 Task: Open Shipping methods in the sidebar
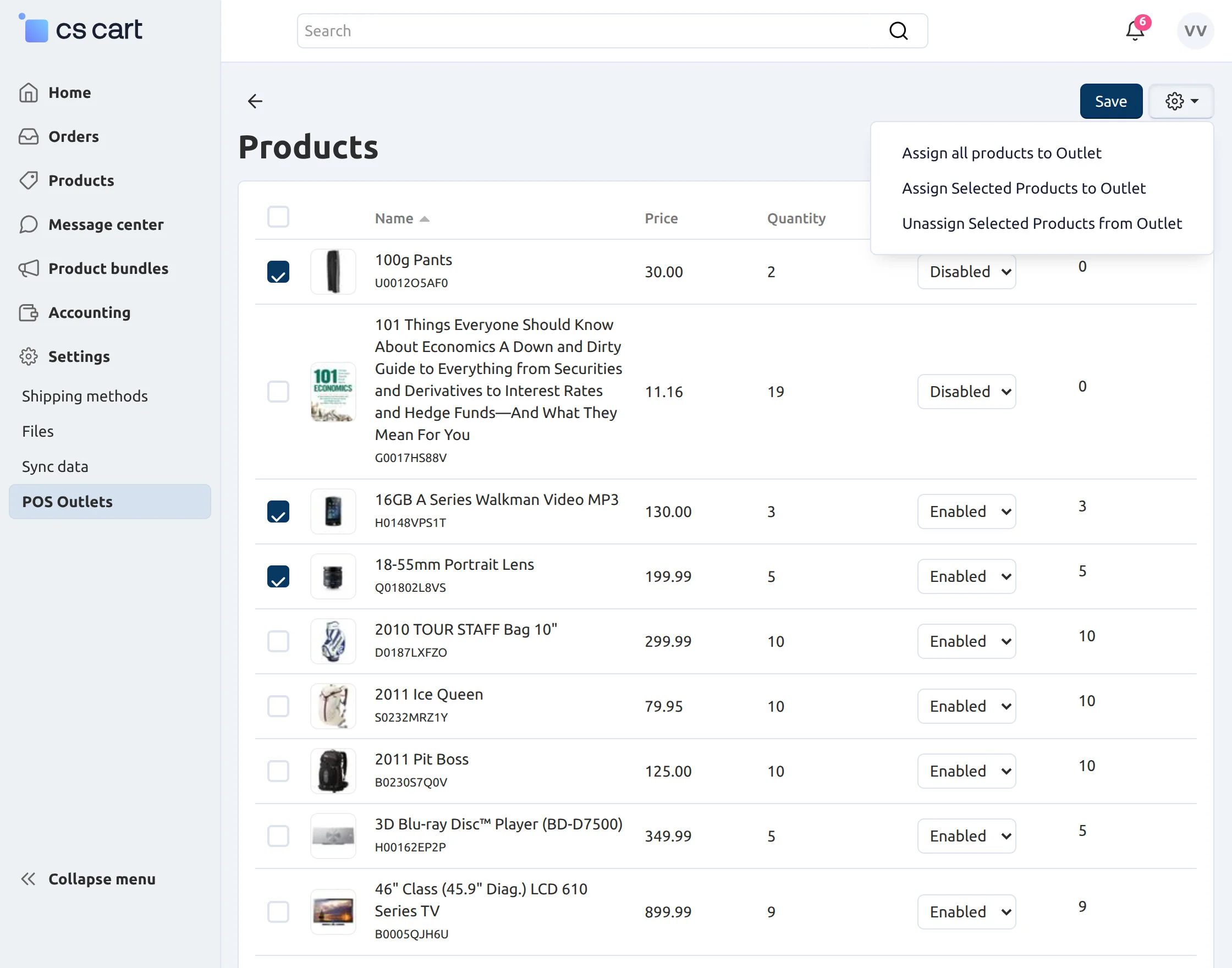[x=85, y=395]
